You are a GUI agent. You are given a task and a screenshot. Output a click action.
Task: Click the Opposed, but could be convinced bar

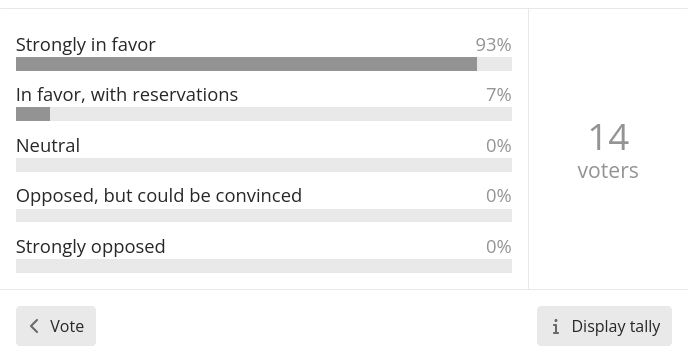(264, 215)
